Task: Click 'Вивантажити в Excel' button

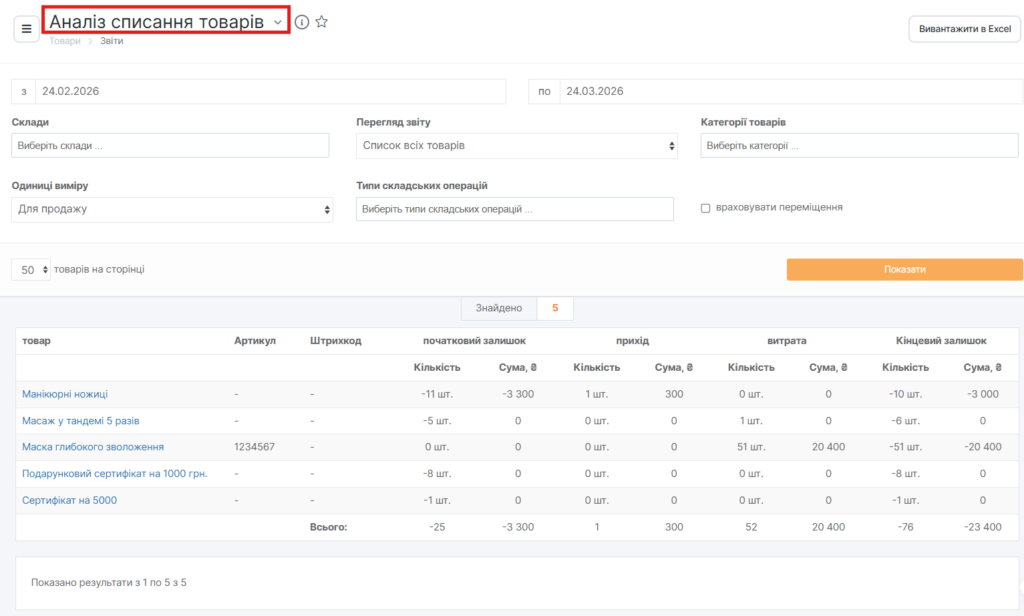Action: tap(964, 29)
